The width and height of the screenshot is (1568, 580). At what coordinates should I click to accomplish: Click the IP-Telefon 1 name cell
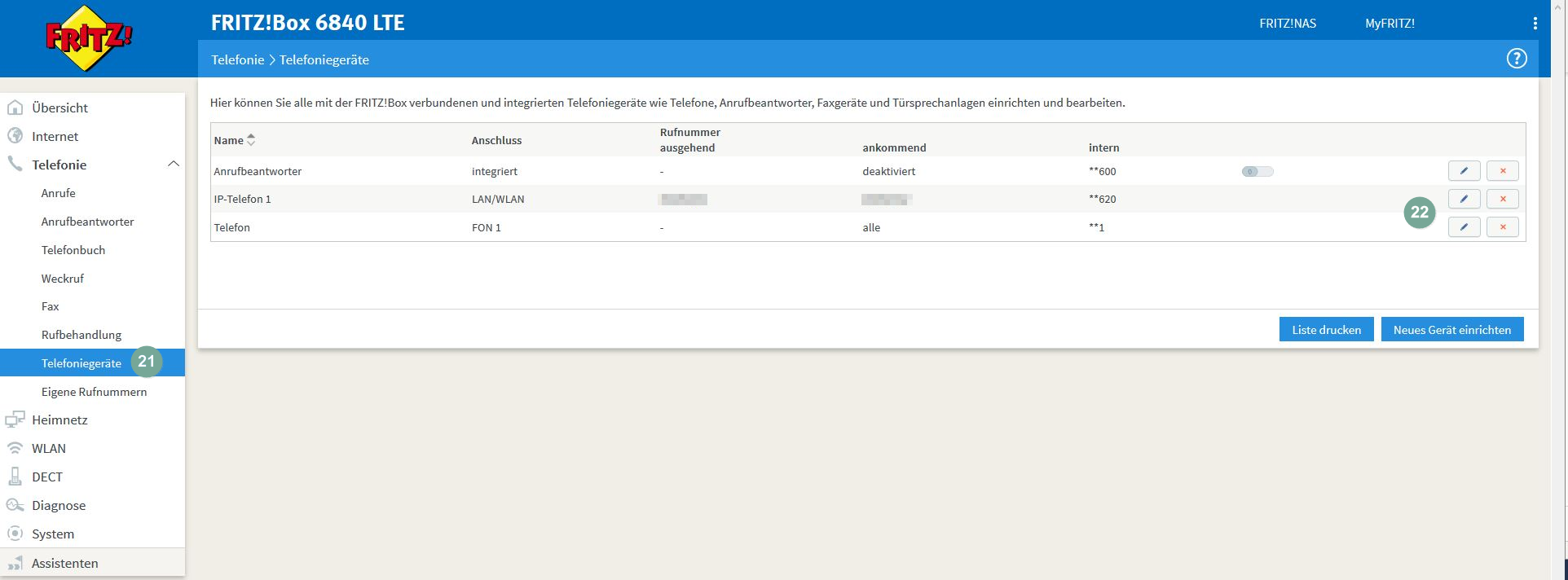pyautogui.click(x=242, y=199)
